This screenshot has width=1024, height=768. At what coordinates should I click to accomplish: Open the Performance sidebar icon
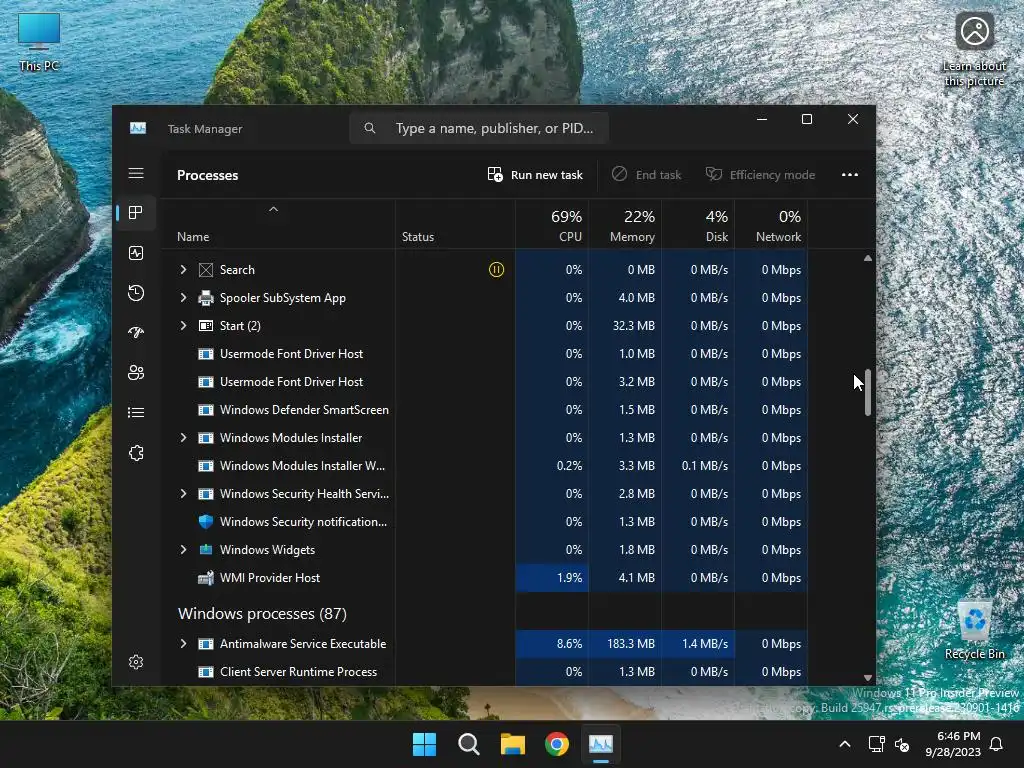click(136, 253)
